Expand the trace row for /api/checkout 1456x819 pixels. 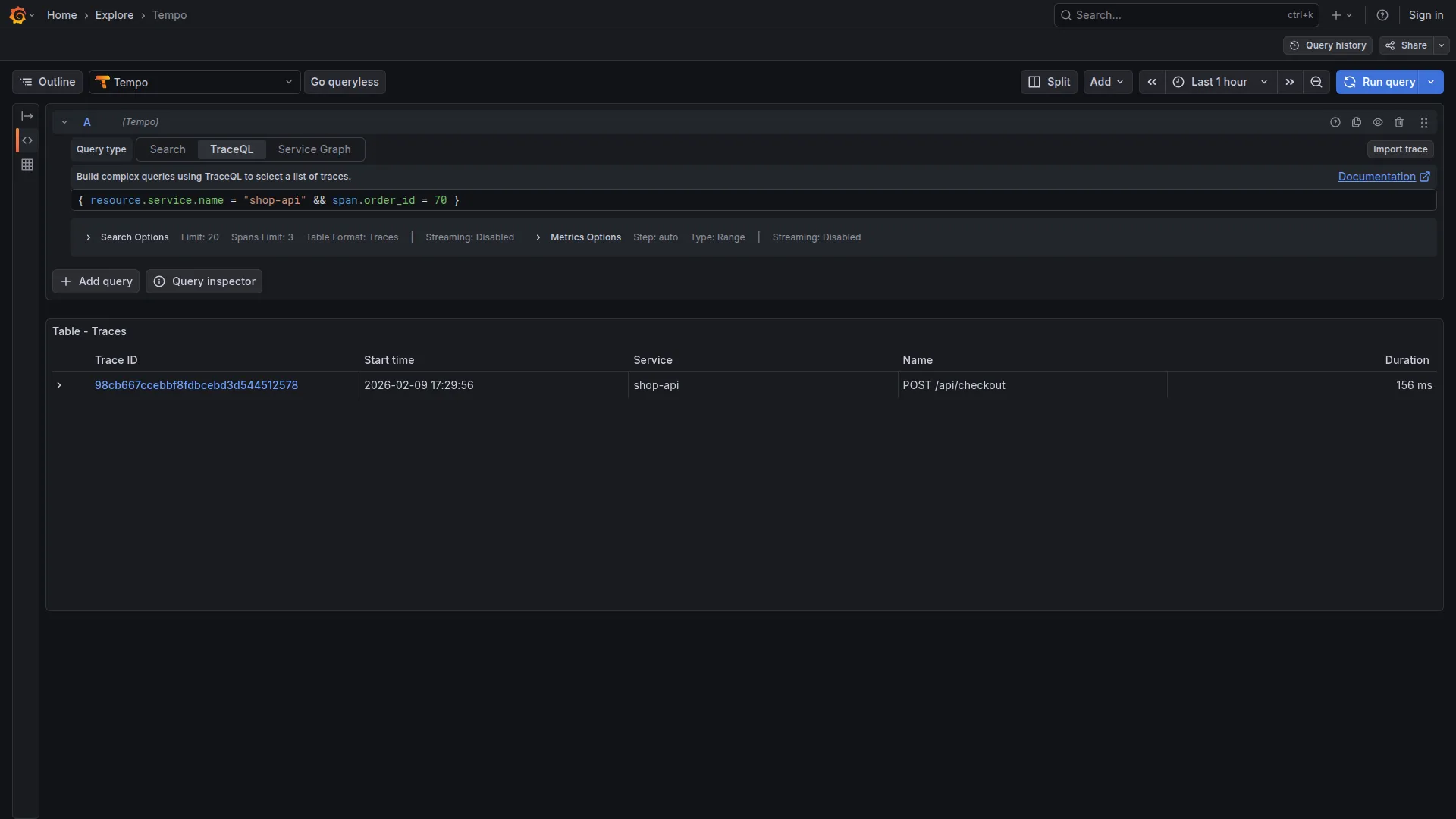coord(58,385)
